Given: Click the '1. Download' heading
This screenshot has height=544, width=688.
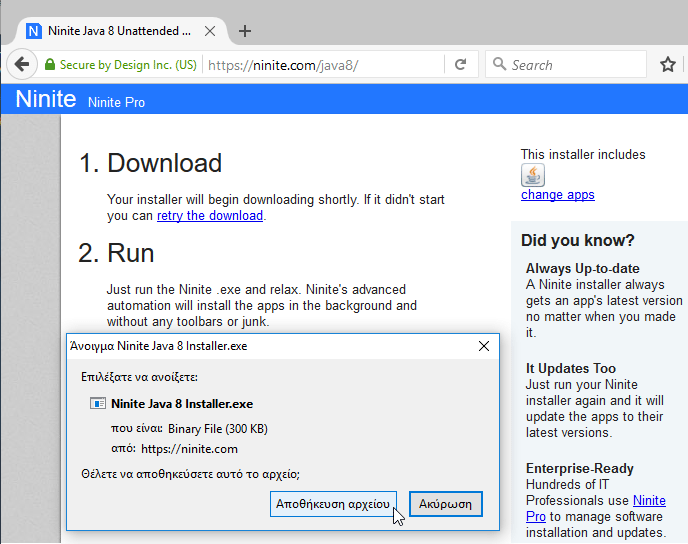Looking at the screenshot, I should (150, 163).
